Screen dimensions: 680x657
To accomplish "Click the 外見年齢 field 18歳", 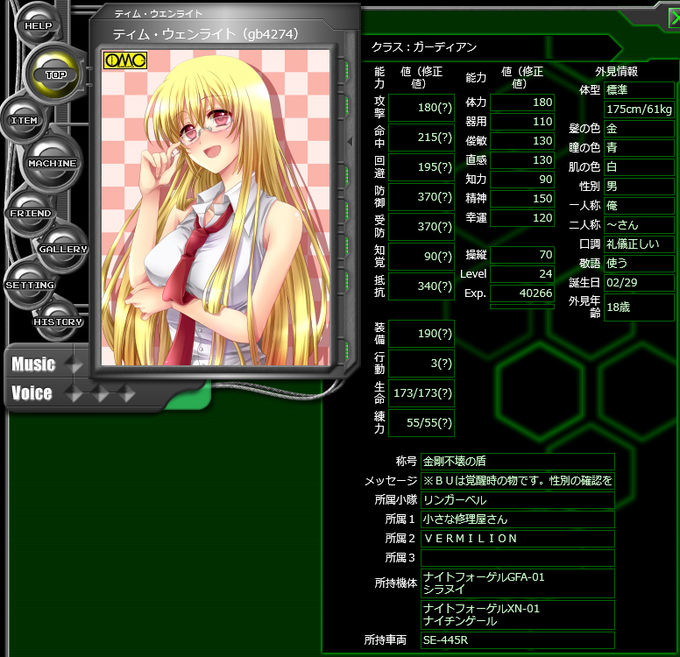I will (639, 307).
